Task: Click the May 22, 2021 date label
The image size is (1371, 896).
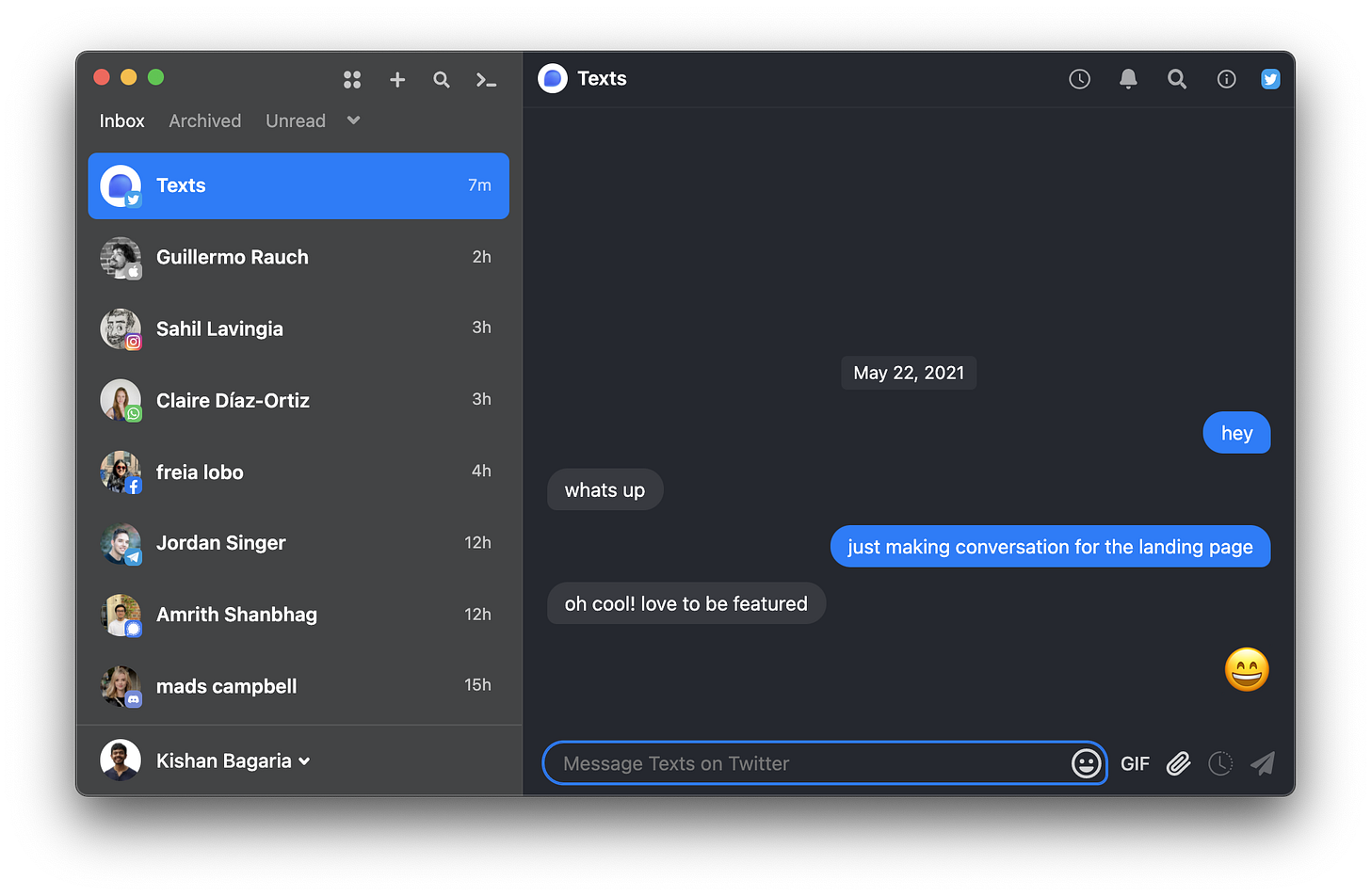Action: pyautogui.click(x=909, y=373)
